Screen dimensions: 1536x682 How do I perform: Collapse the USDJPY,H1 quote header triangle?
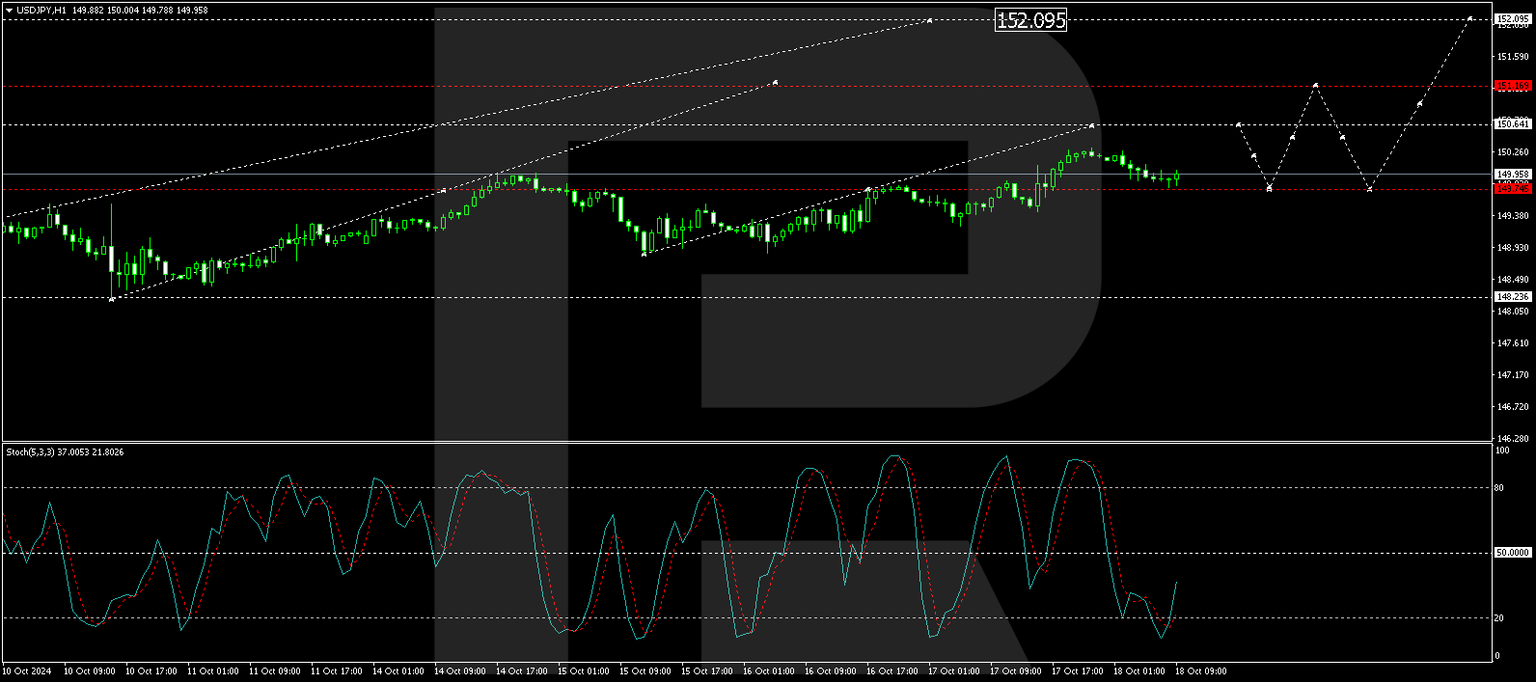[x=9, y=9]
